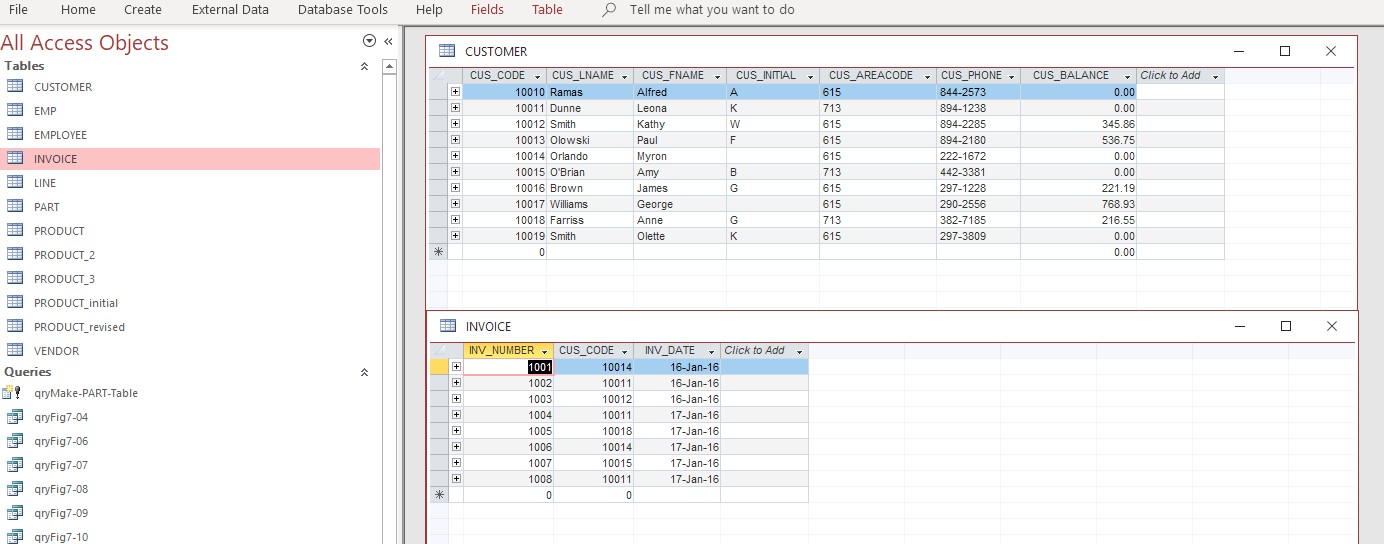This screenshot has height=544, width=1384.
Task: Collapse the Tables group in navigation pane
Action: pos(364,66)
